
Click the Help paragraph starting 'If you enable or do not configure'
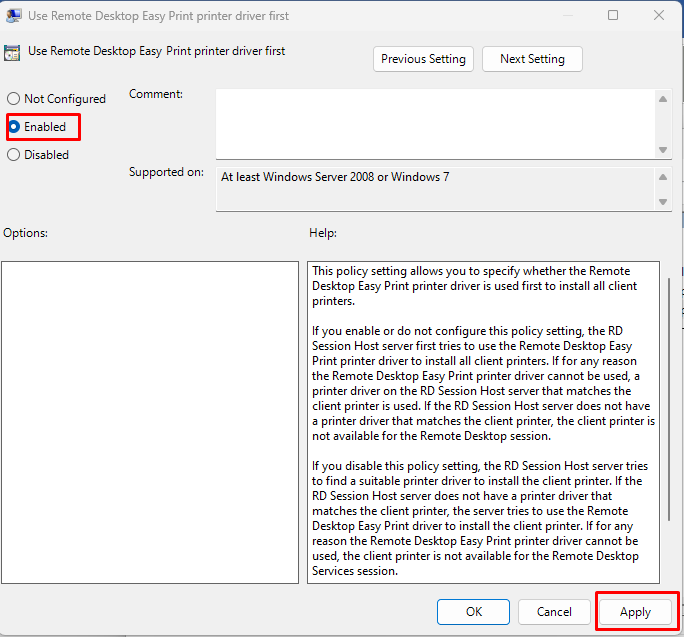[x=483, y=384]
